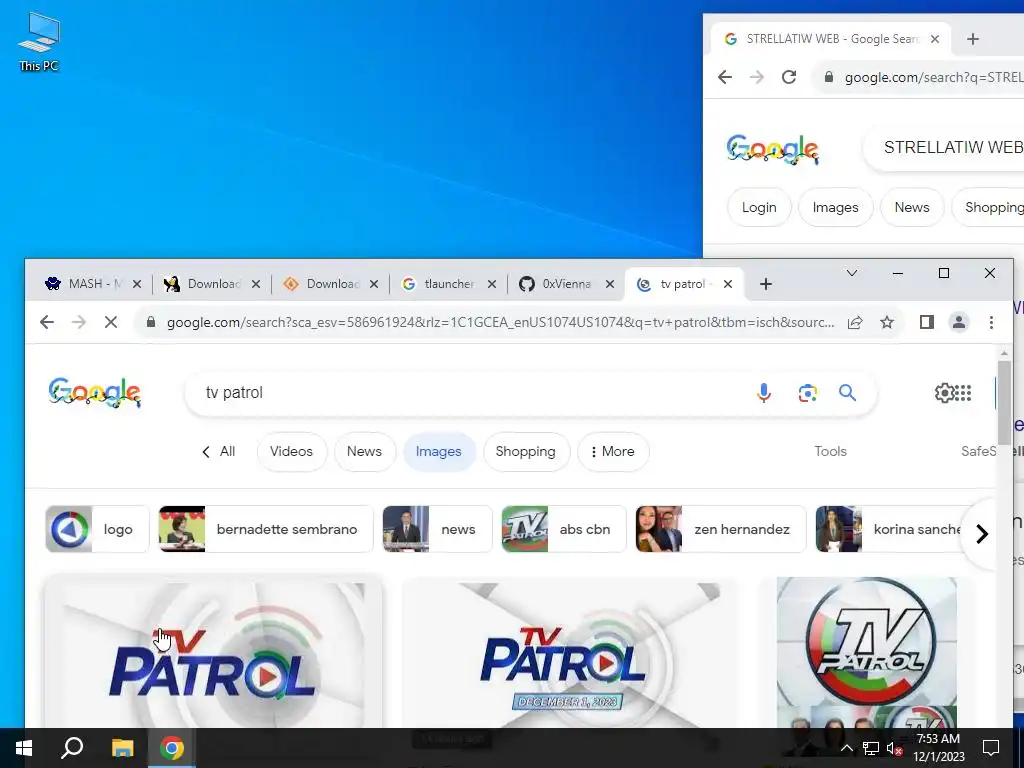
Task: Click Images chip in background Google window
Action: pyautogui.click(x=835, y=207)
